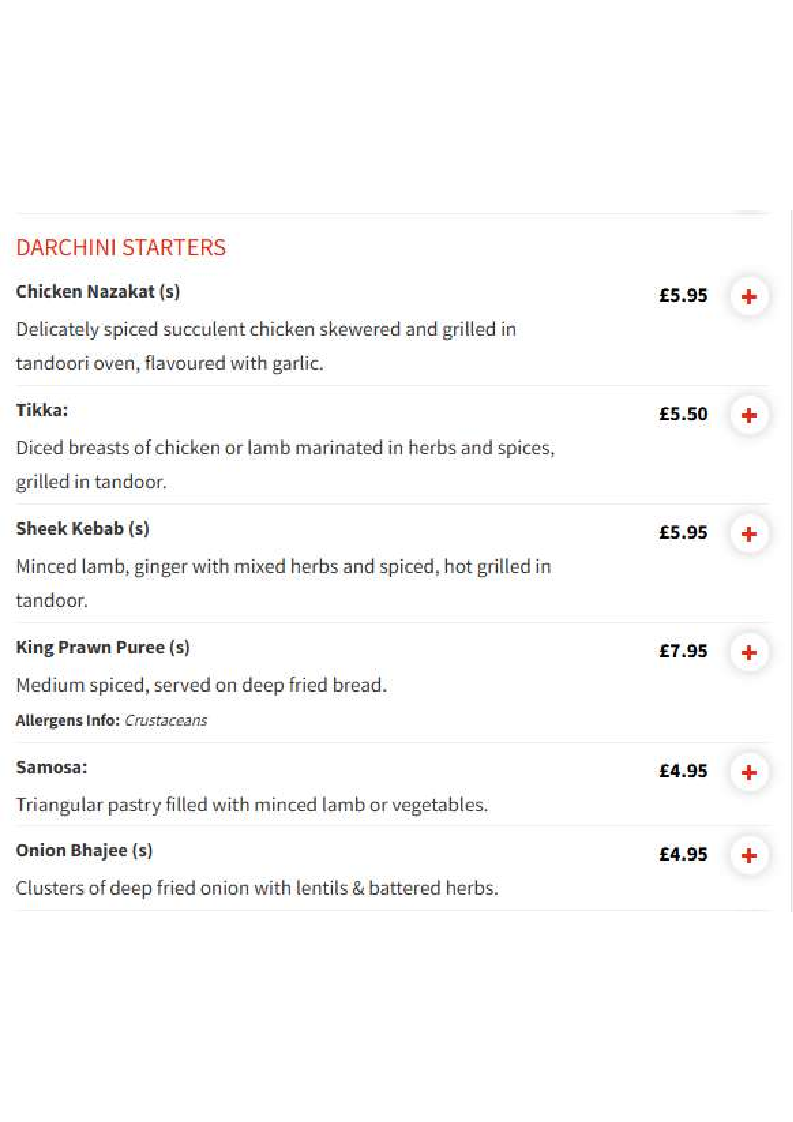This screenshot has width=793, height=1122.
Task: Click the Chicken Nazakat description text
Action: pos(266,346)
